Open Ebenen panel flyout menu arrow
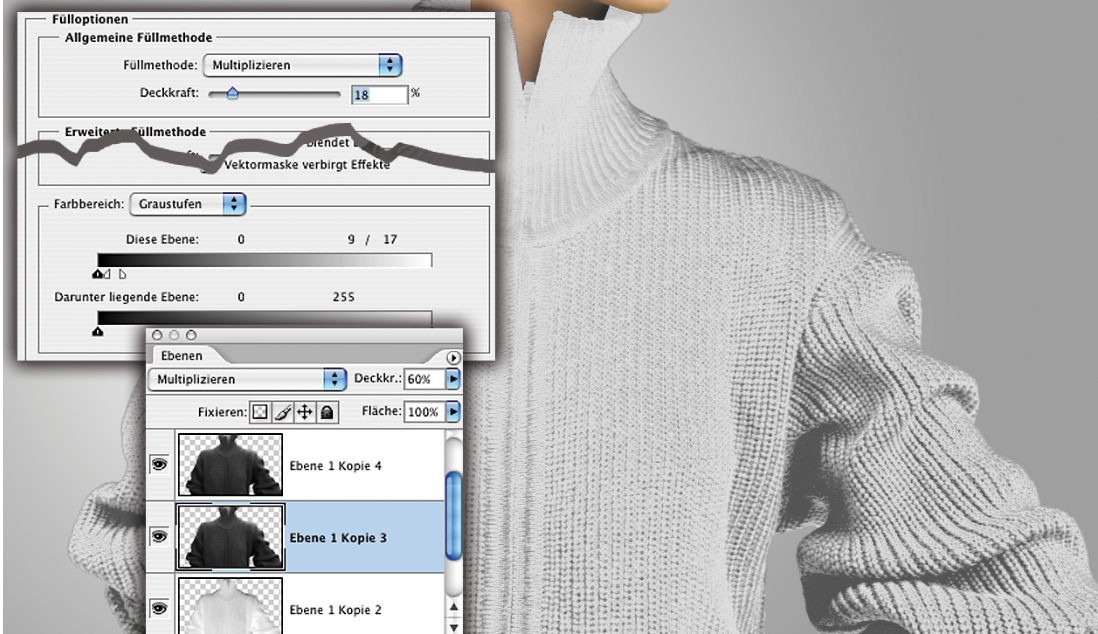The width and height of the screenshot is (1098, 634). [x=453, y=357]
